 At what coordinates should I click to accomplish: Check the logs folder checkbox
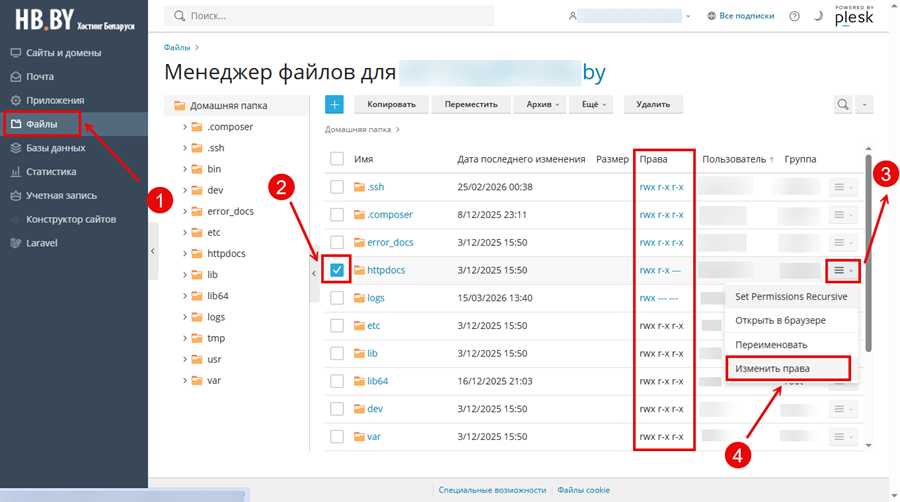337,298
